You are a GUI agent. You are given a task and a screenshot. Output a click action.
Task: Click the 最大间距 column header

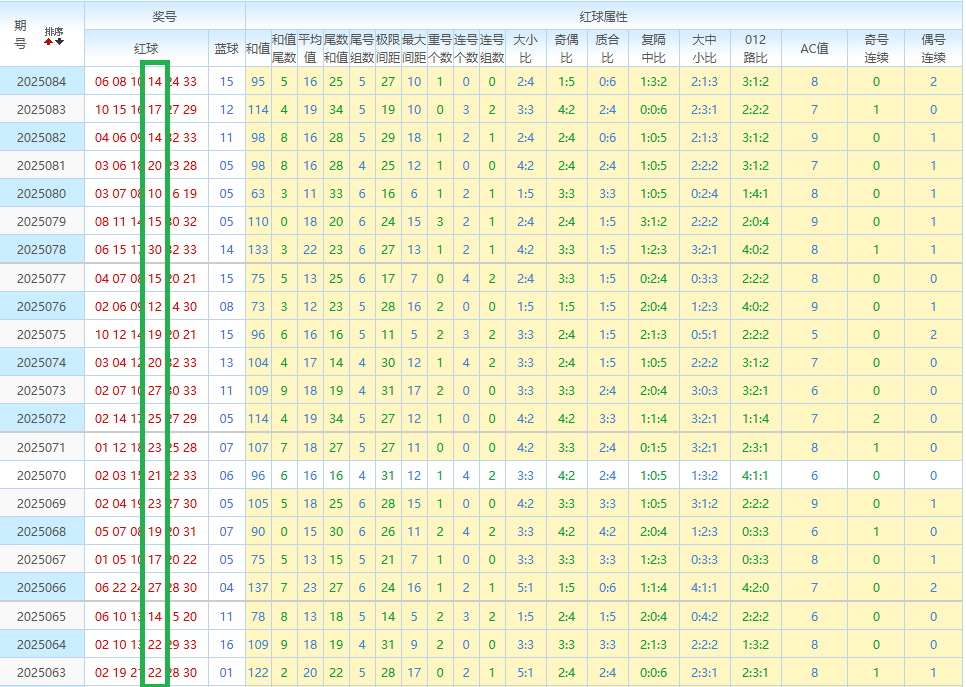414,49
